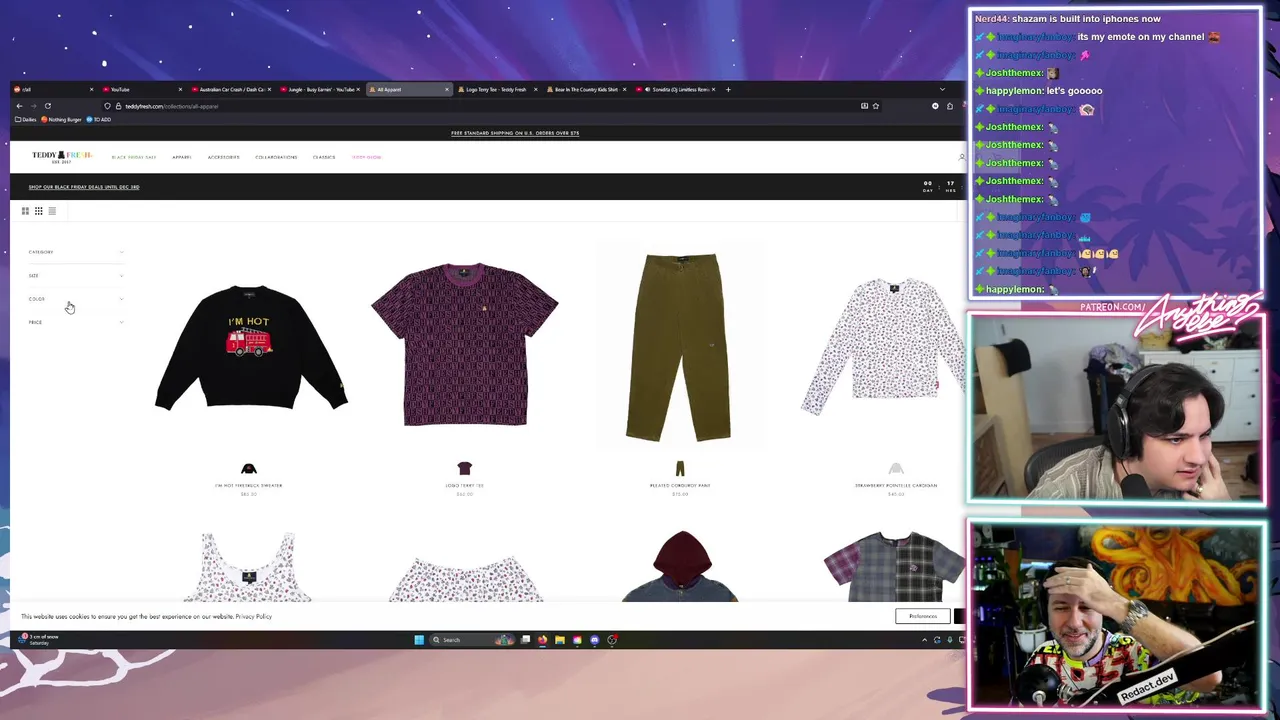Open Discord from the taskbar
Viewport: 1280px width, 720px height.
[x=594, y=640]
